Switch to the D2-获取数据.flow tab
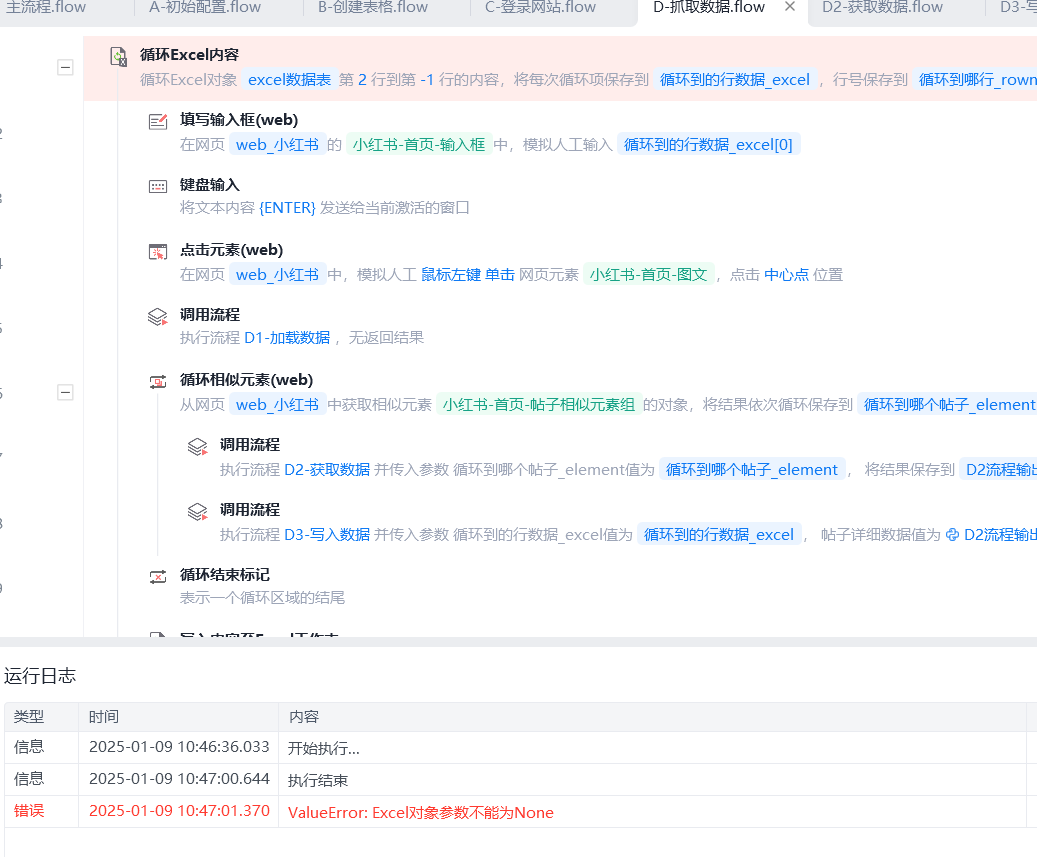 click(882, 8)
